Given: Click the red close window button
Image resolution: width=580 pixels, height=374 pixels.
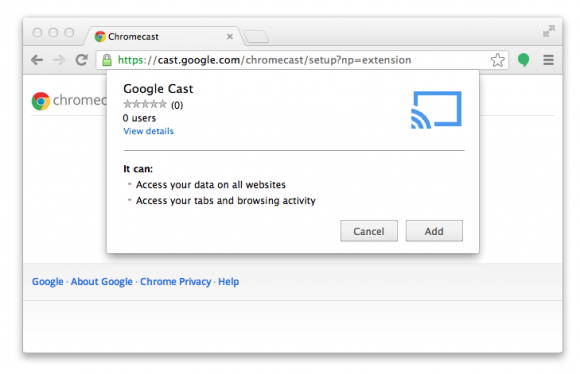Looking at the screenshot, I should 37,33.
